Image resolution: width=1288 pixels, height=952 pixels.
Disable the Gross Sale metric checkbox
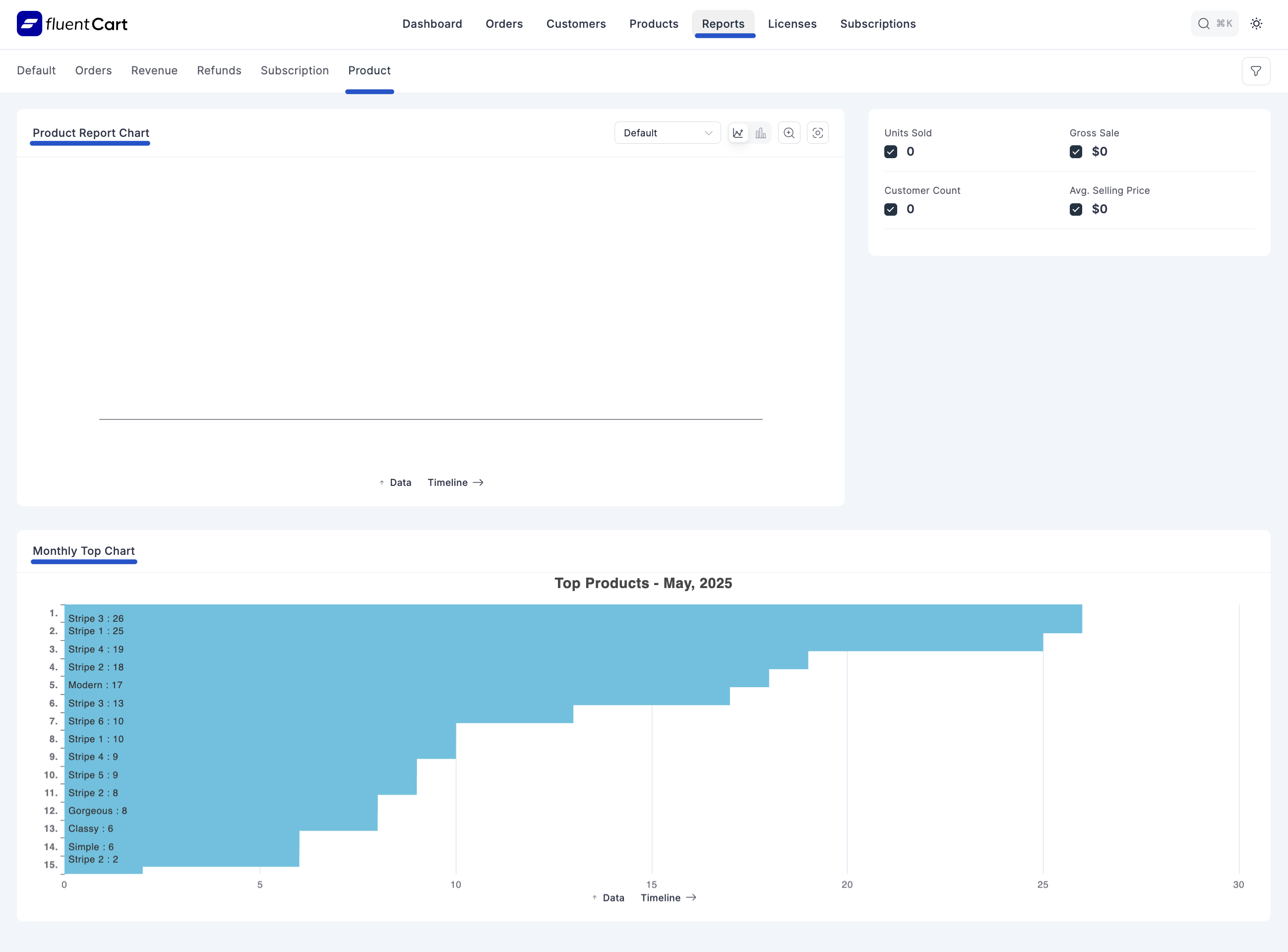click(x=1076, y=151)
